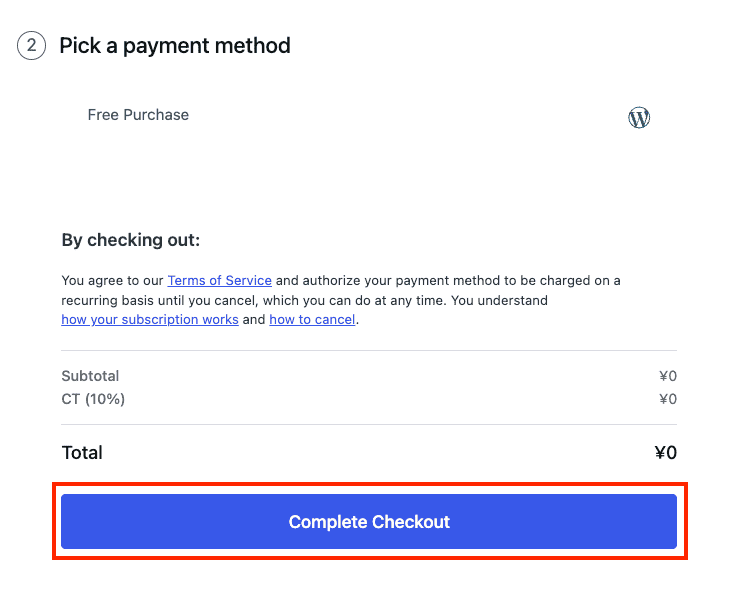Click the CT (10%) tax label

pos(93,399)
